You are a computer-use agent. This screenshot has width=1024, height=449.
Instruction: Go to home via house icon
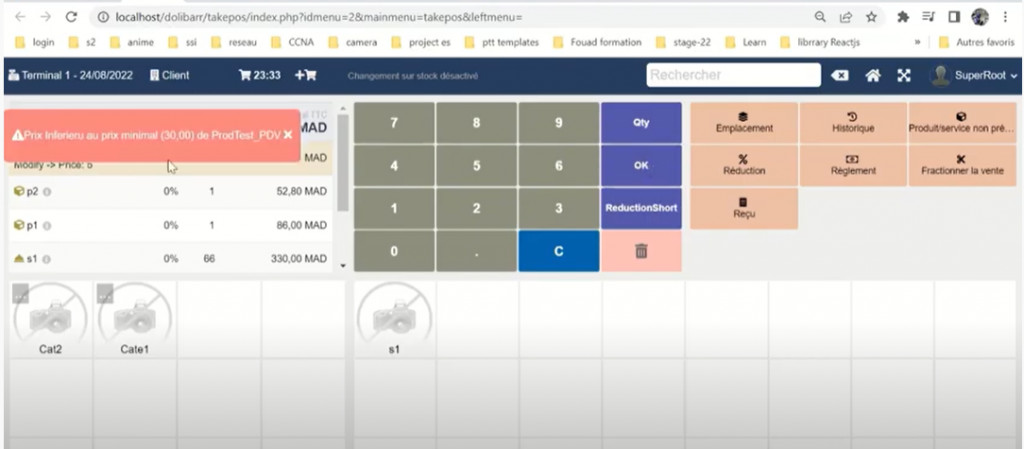pos(872,76)
